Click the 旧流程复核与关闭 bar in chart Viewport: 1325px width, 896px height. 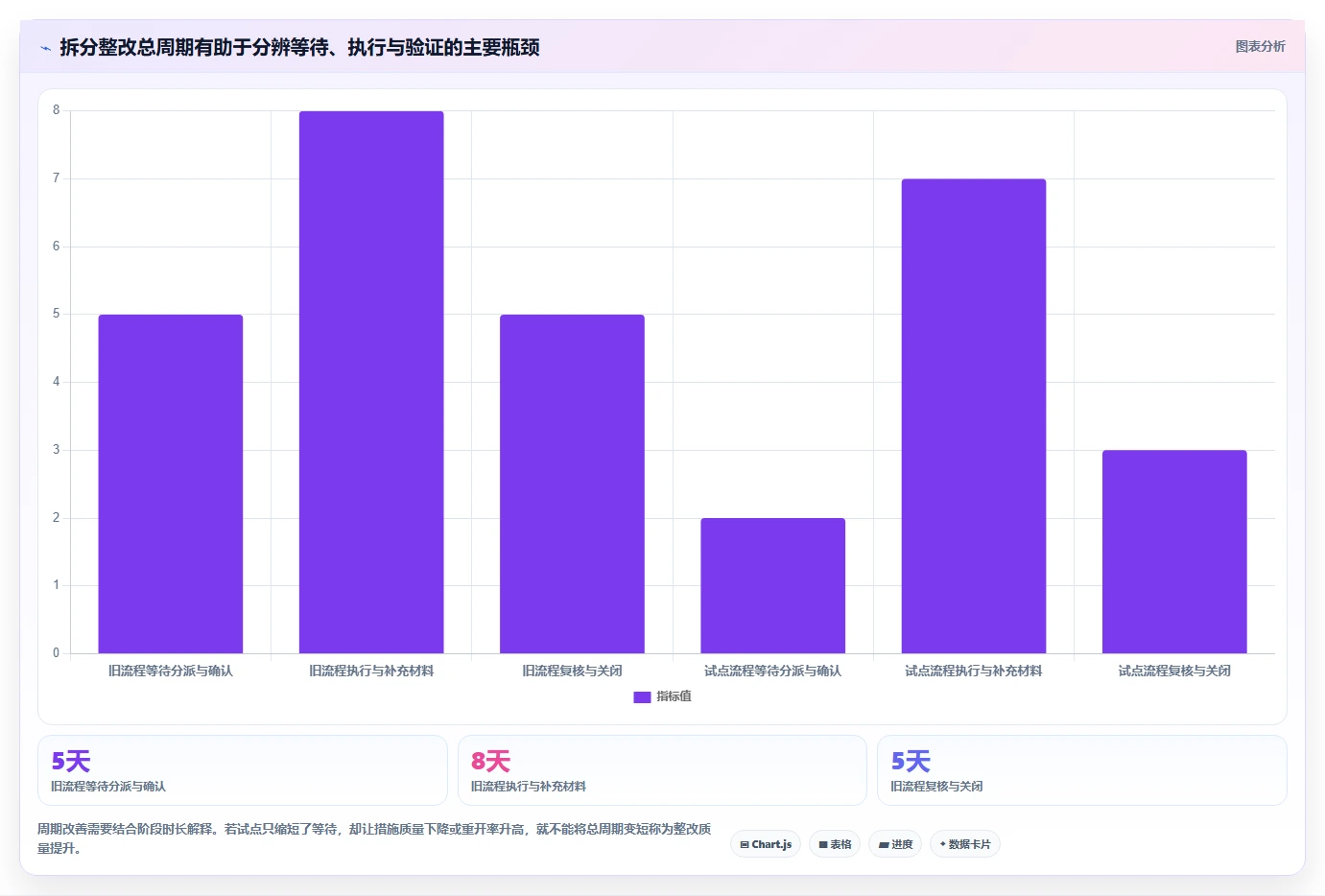point(572,483)
